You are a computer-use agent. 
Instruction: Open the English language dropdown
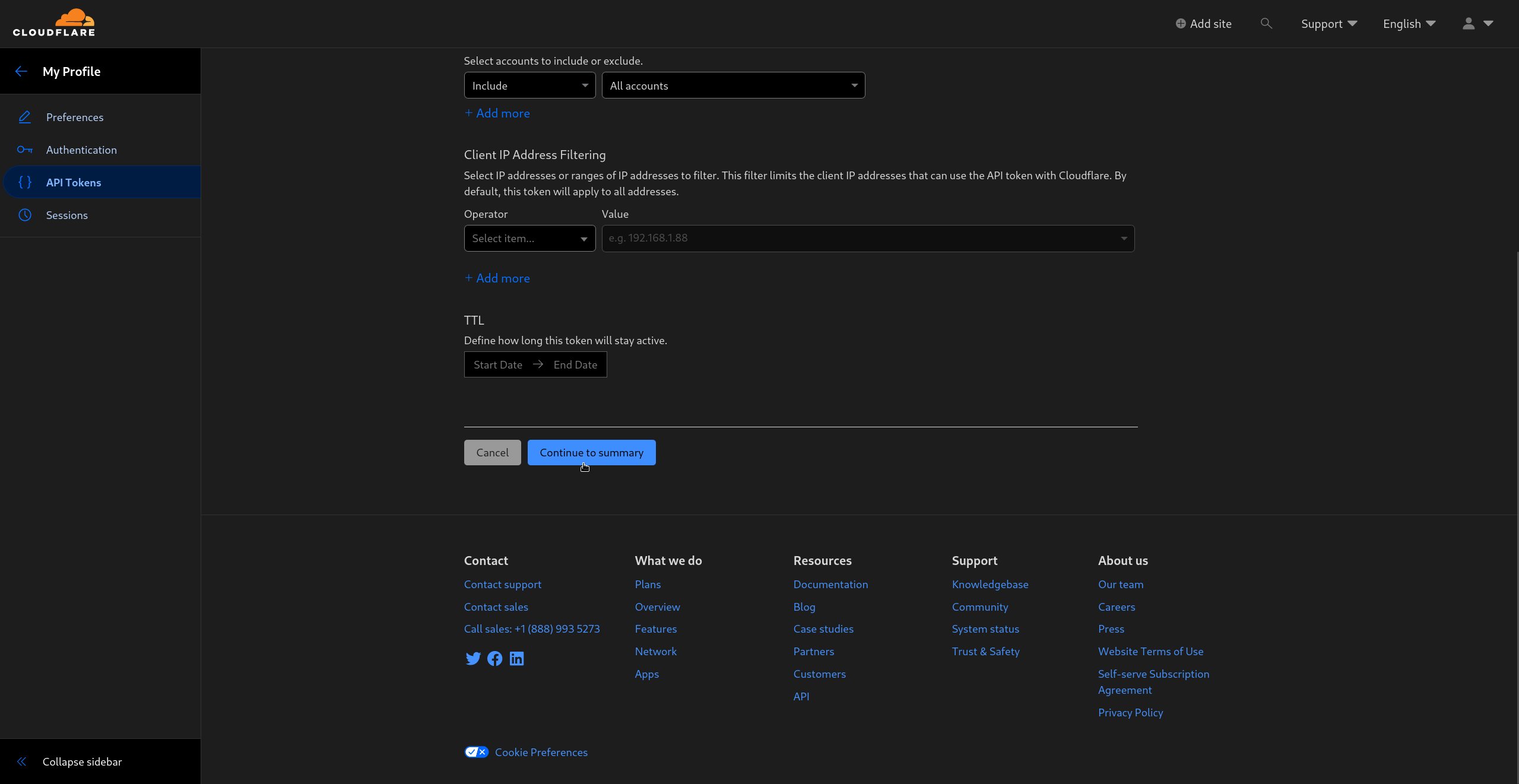point(1408,24)
